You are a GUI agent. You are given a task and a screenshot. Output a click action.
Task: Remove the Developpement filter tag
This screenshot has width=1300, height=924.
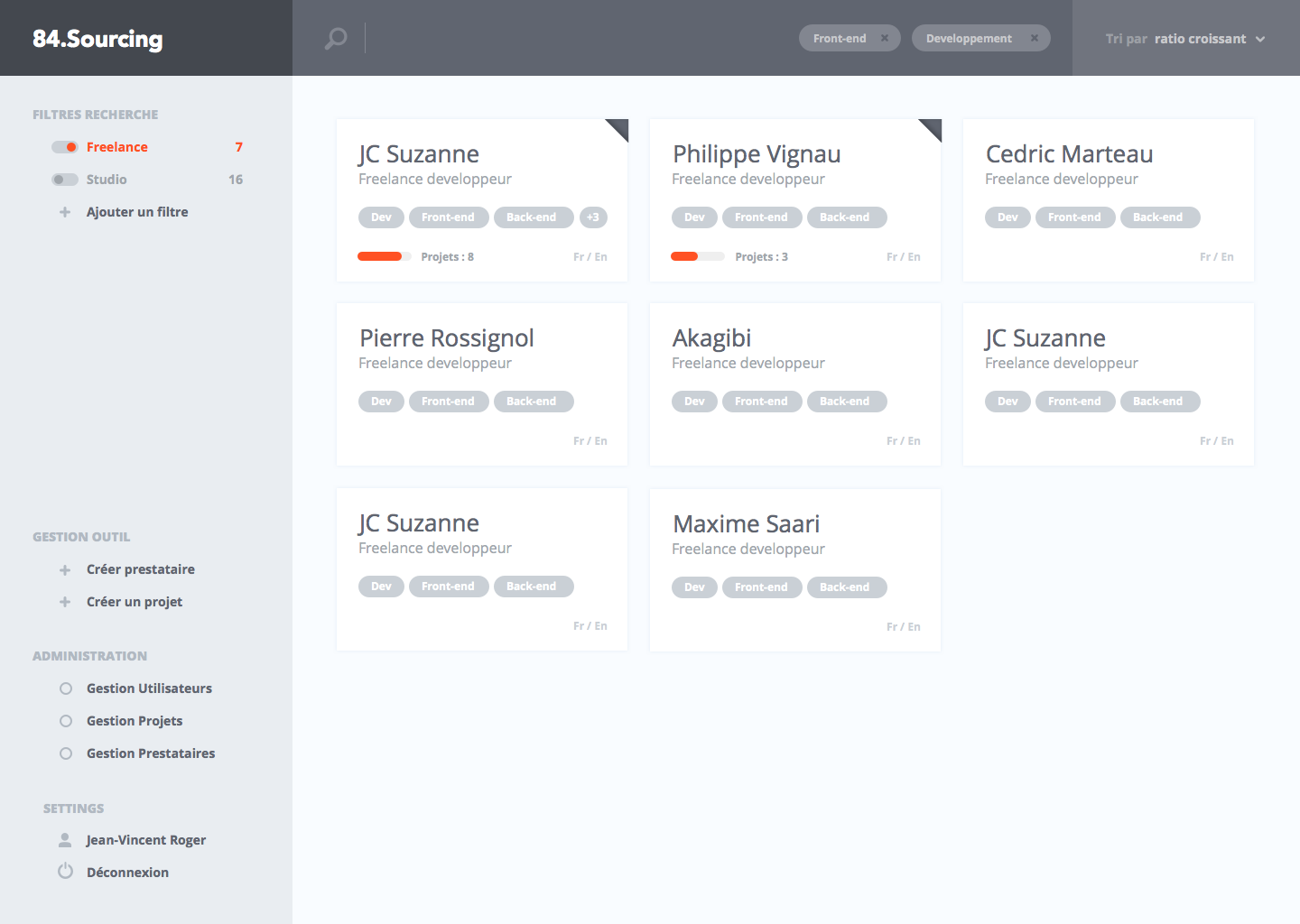tap(1035, 38)
